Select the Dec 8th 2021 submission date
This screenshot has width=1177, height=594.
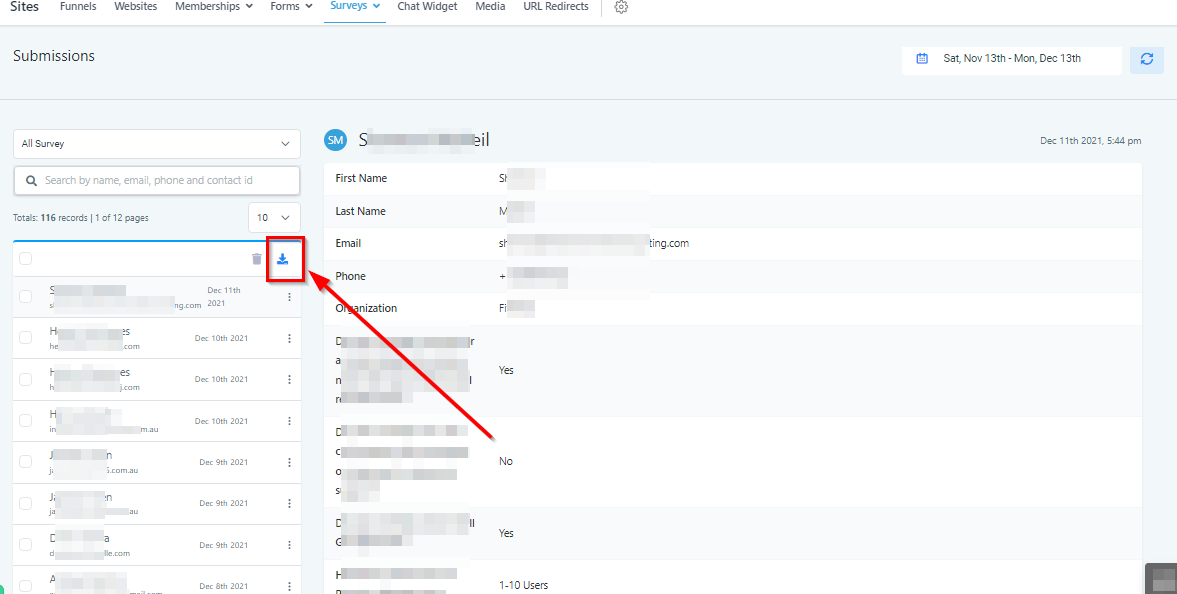[x=224, y=586]
